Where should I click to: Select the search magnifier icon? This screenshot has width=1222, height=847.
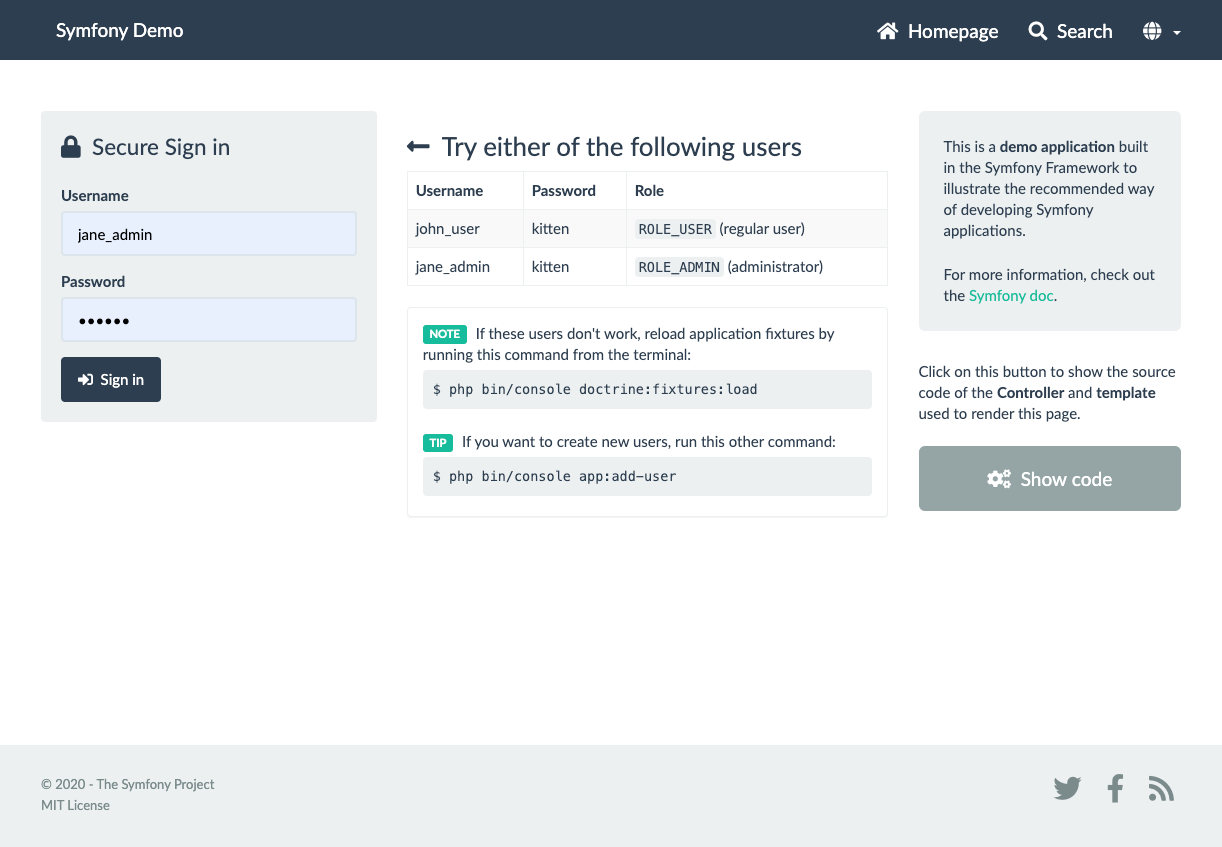1036,30
